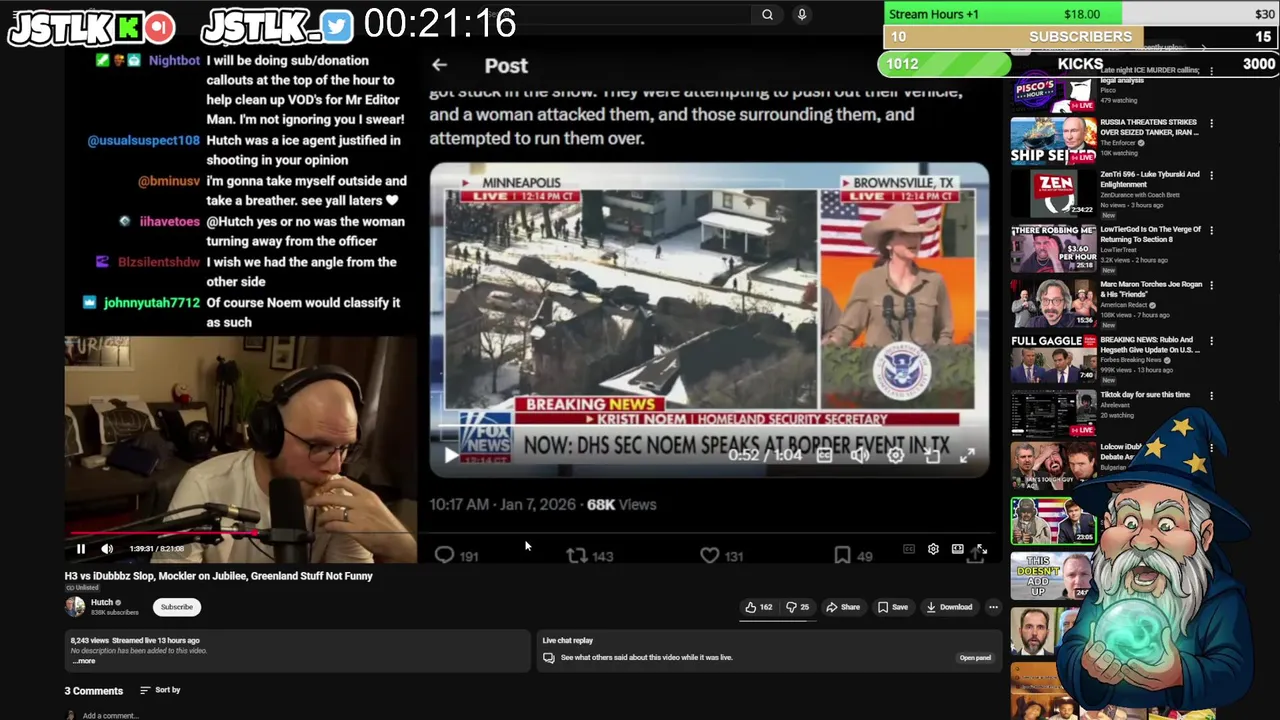Open picture-in-picture on tweet video
This screenshot has height=720, width=1280.
click(x=932, y=455)
